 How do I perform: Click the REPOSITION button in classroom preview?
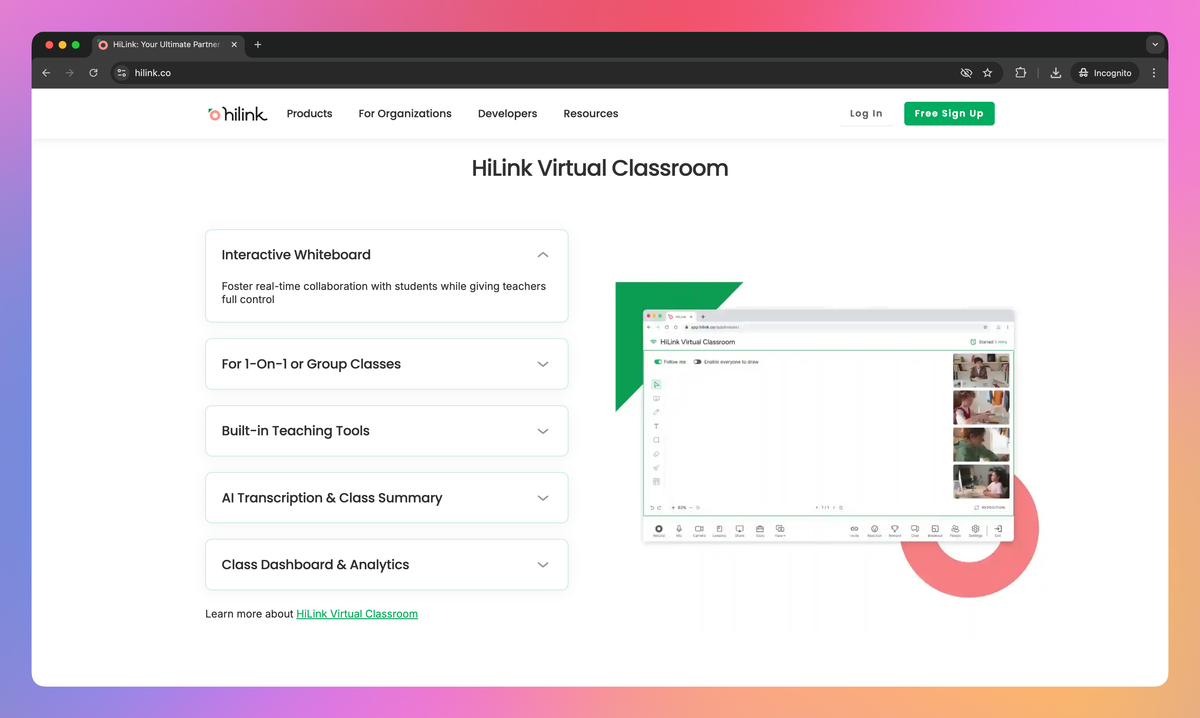991,507
